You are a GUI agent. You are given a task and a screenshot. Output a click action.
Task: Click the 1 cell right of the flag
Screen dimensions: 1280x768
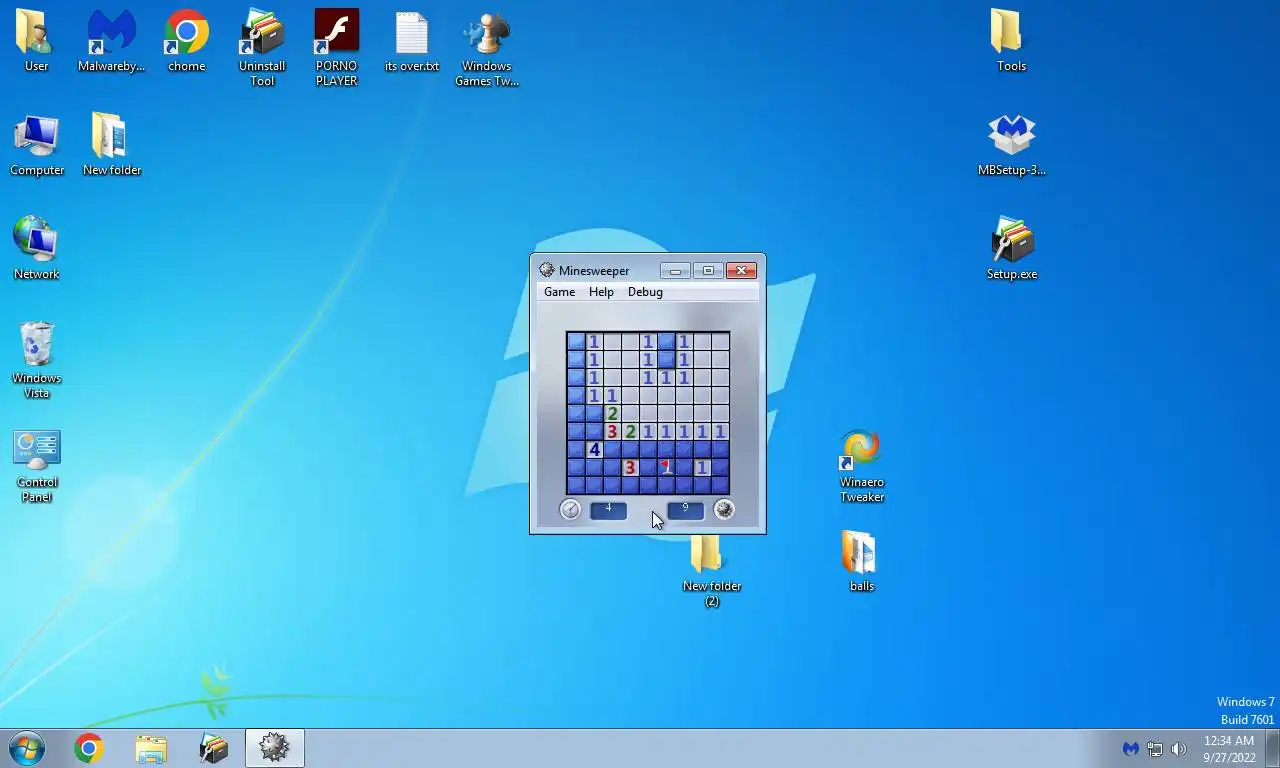pyautogui.click(x=702, y=467)
